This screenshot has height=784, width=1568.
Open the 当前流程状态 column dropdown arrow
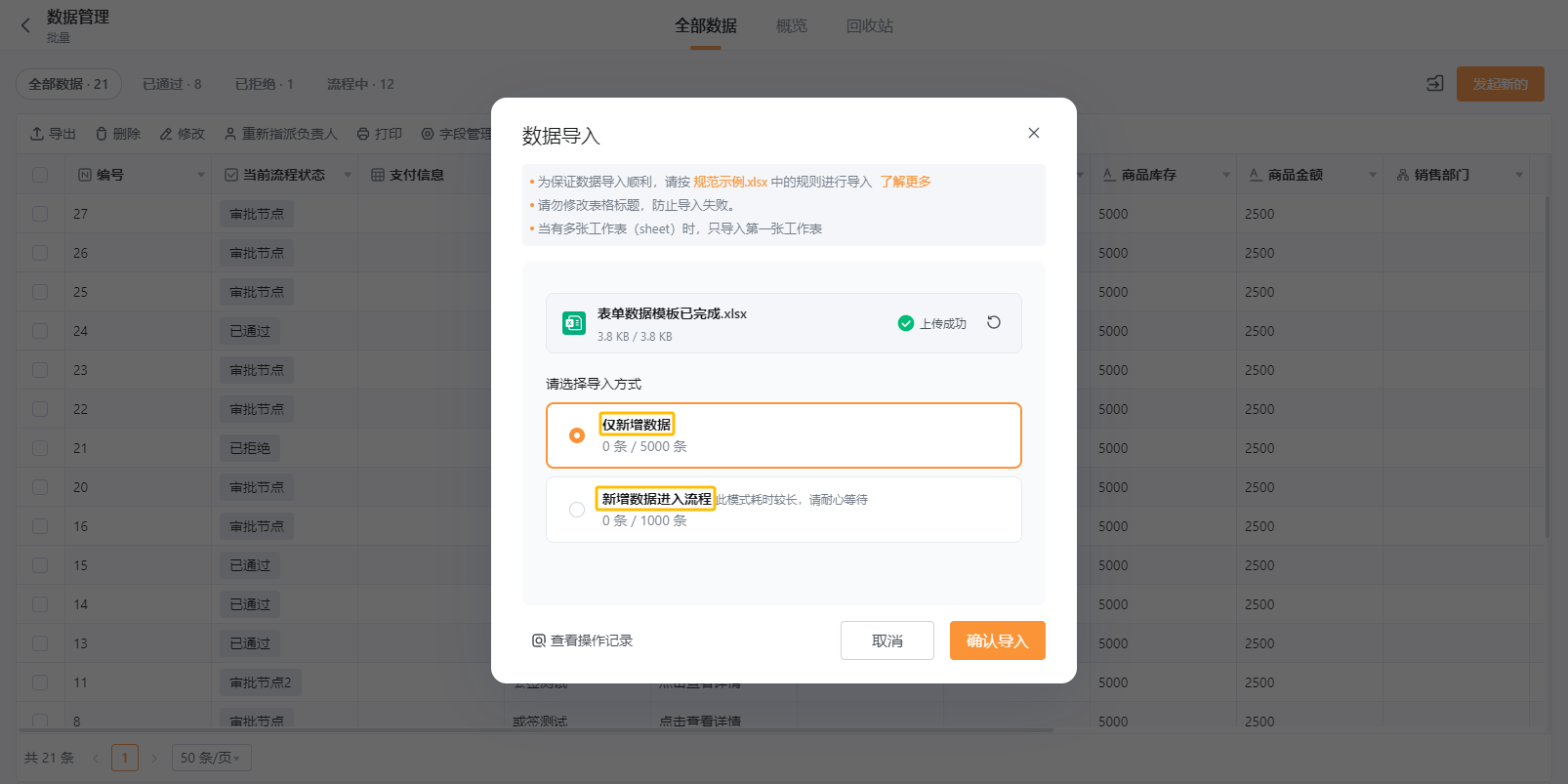[x=348, y=176]
